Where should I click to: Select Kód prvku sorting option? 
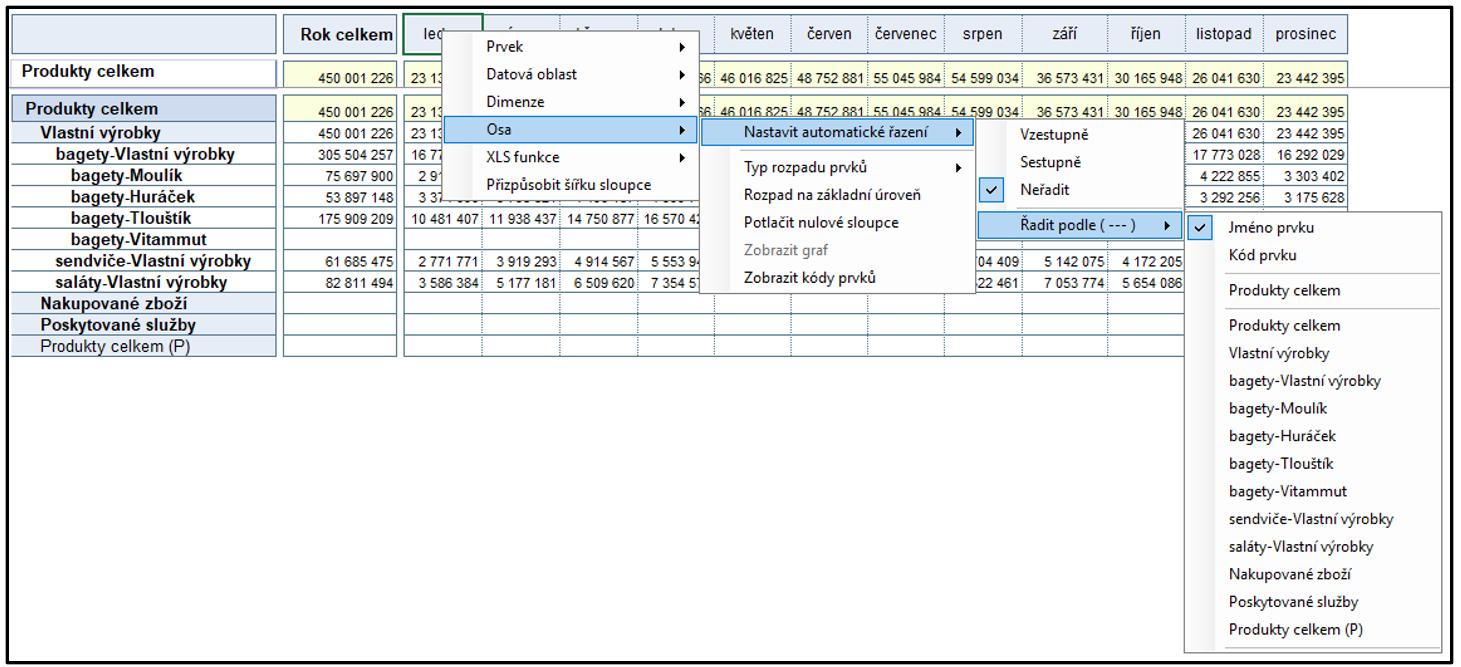coord(1313,255)
